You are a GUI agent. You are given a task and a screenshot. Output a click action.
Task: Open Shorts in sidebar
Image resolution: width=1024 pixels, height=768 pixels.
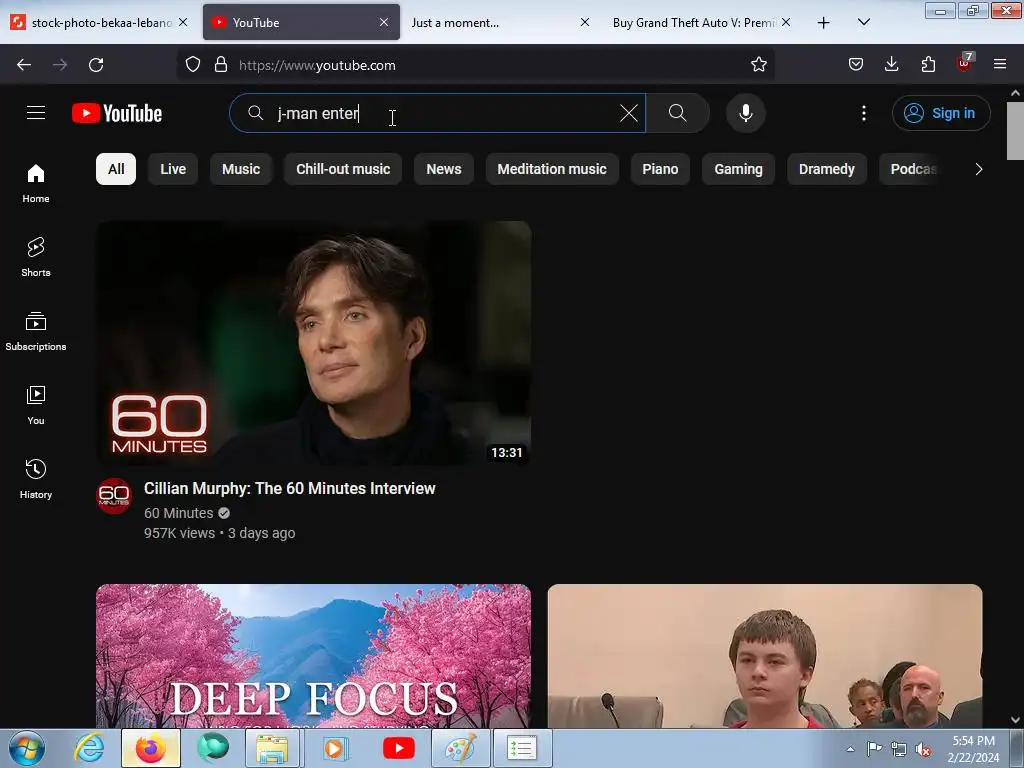(36, 257)
